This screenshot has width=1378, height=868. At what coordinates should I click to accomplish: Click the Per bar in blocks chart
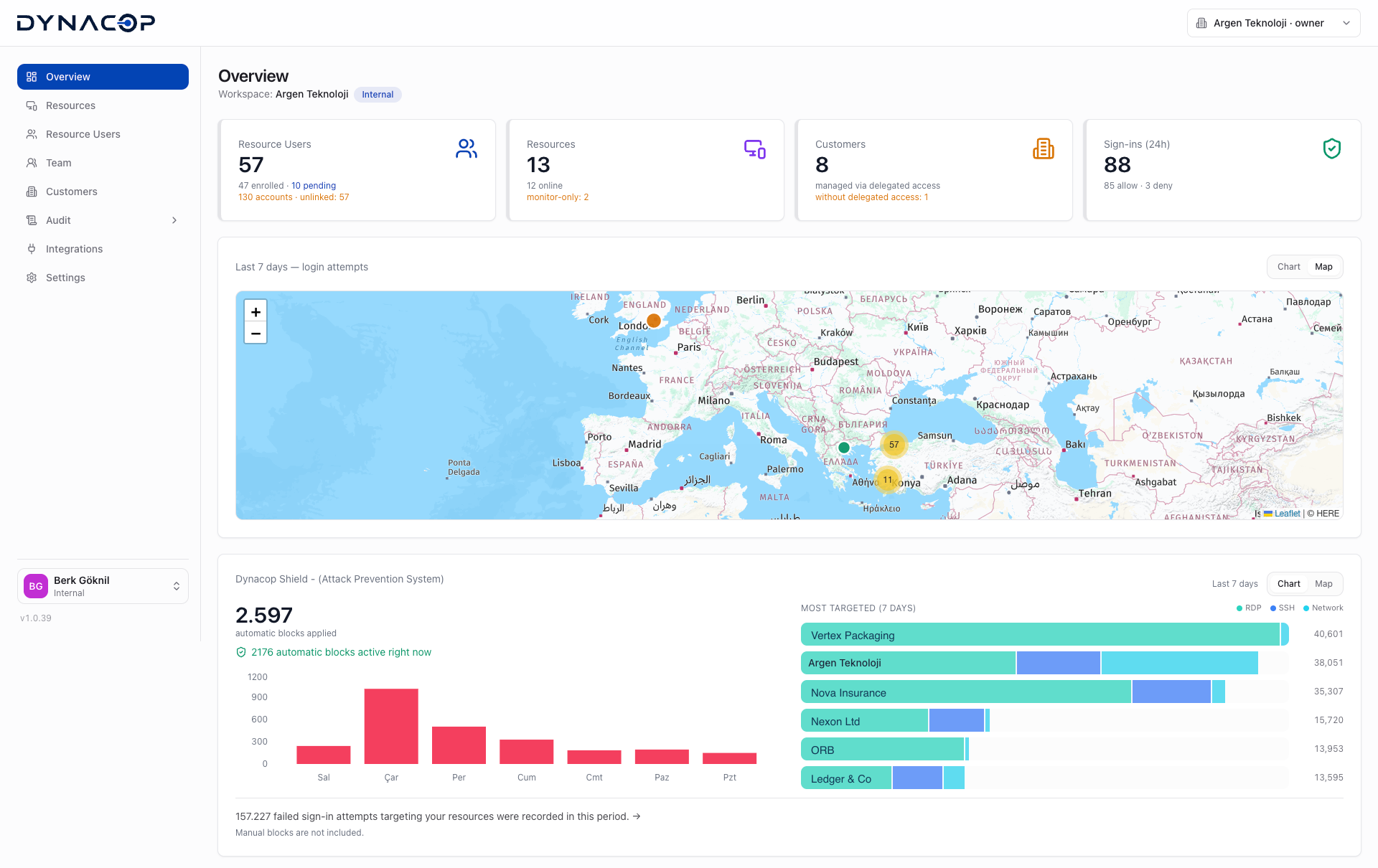point(459,745)
